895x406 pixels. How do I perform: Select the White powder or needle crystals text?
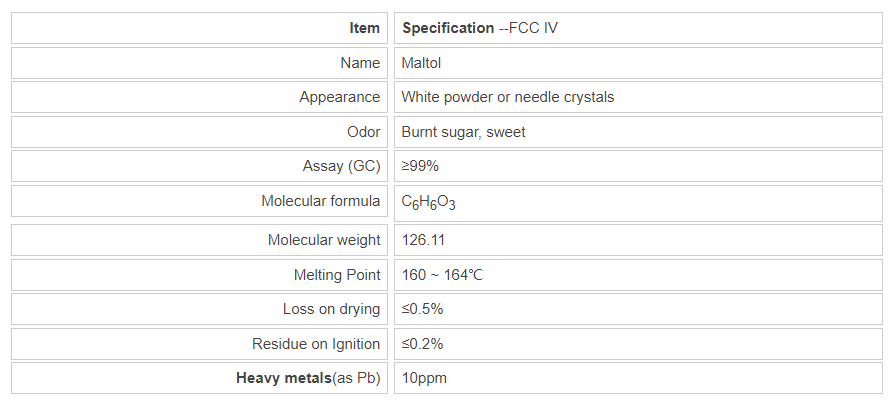pyautogui.click(x=508, y=97)
